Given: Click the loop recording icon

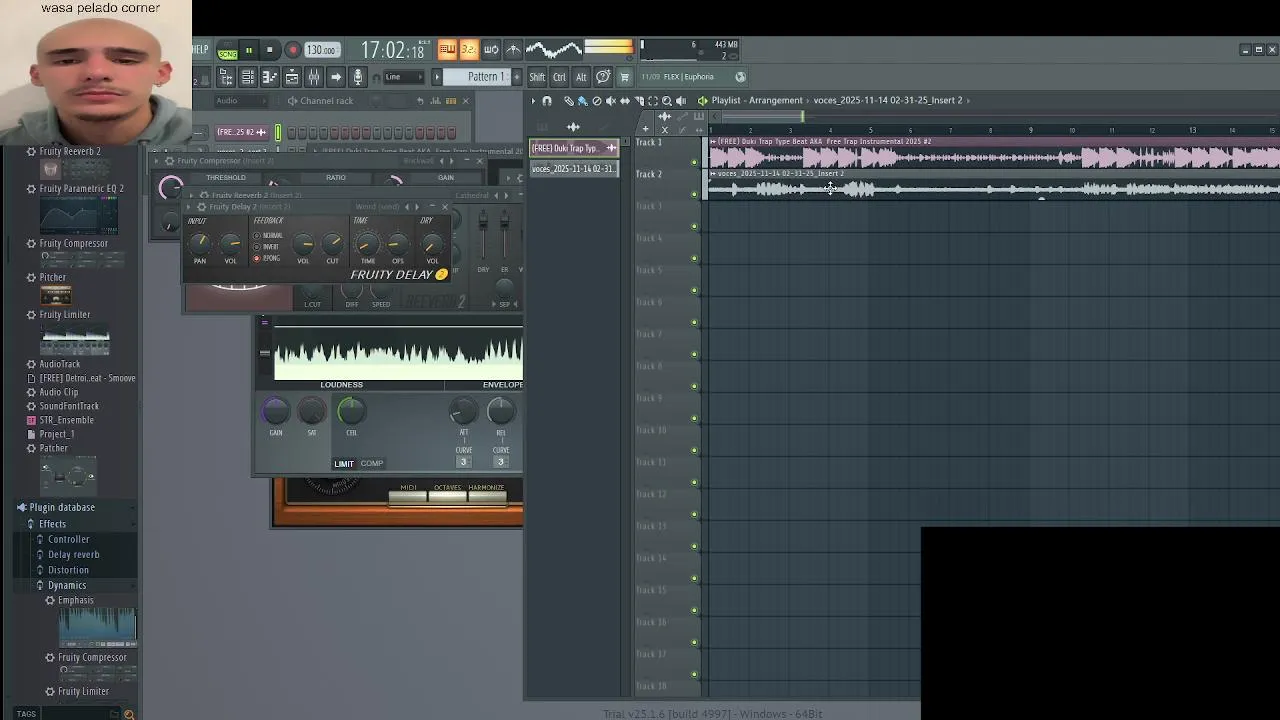Looking at the screenshot, I should (x=491, y=49).
